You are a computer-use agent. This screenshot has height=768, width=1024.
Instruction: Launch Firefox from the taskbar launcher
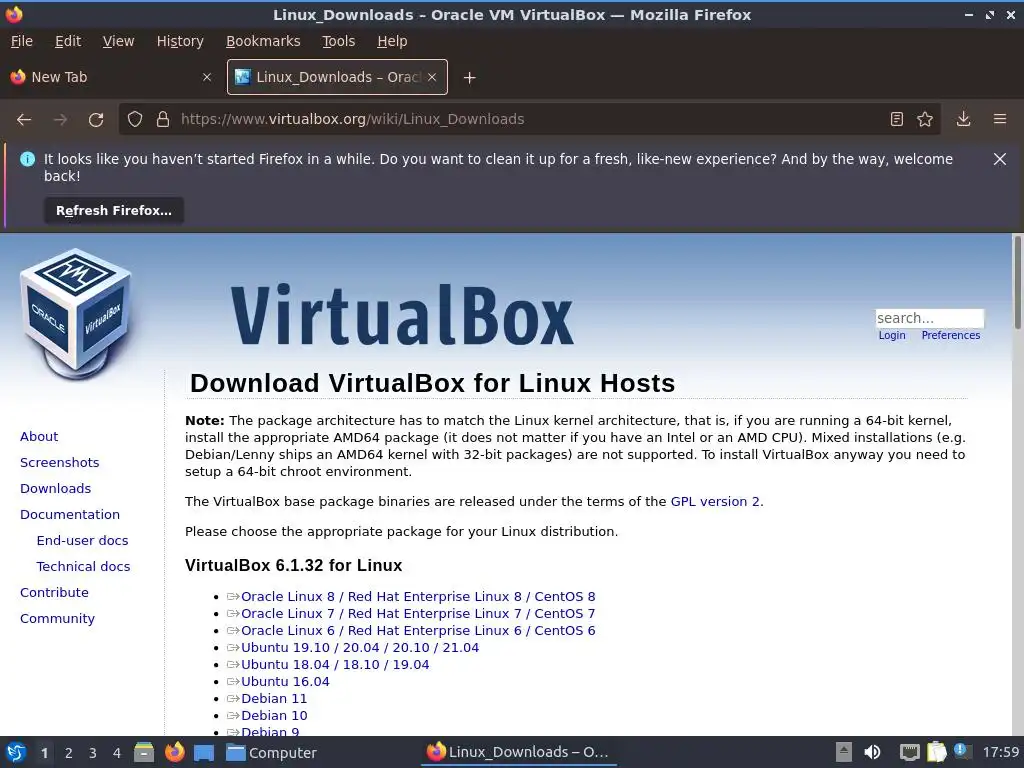point(174,752)
